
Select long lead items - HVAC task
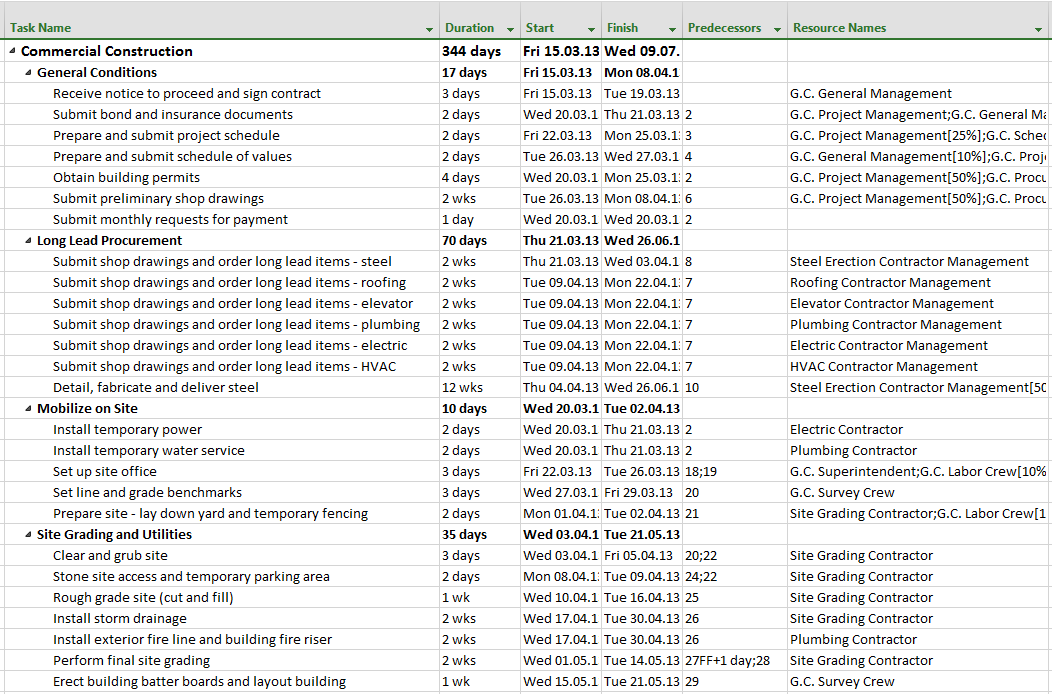(225, 366)
